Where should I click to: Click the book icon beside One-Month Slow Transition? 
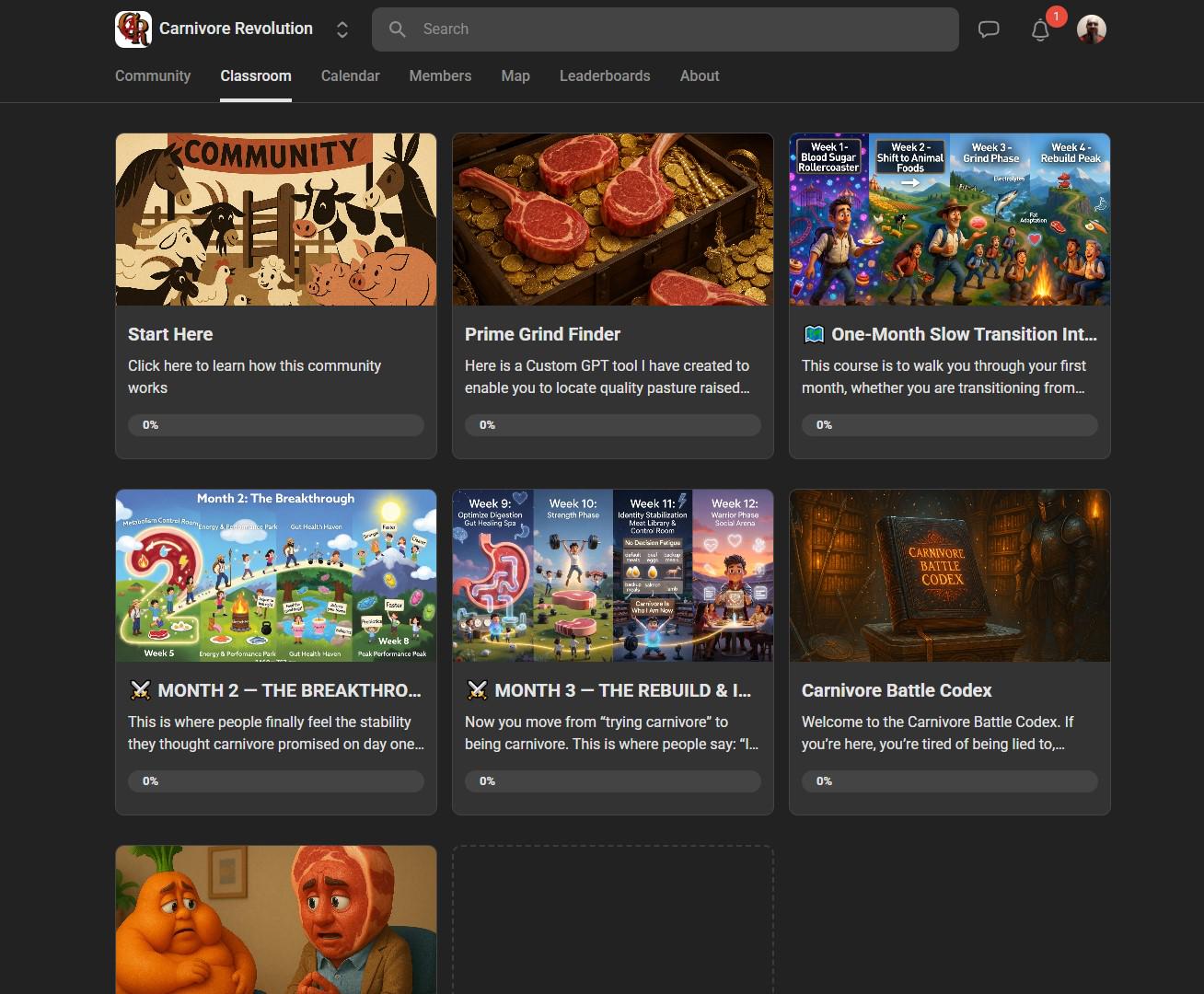coord(814,335)
